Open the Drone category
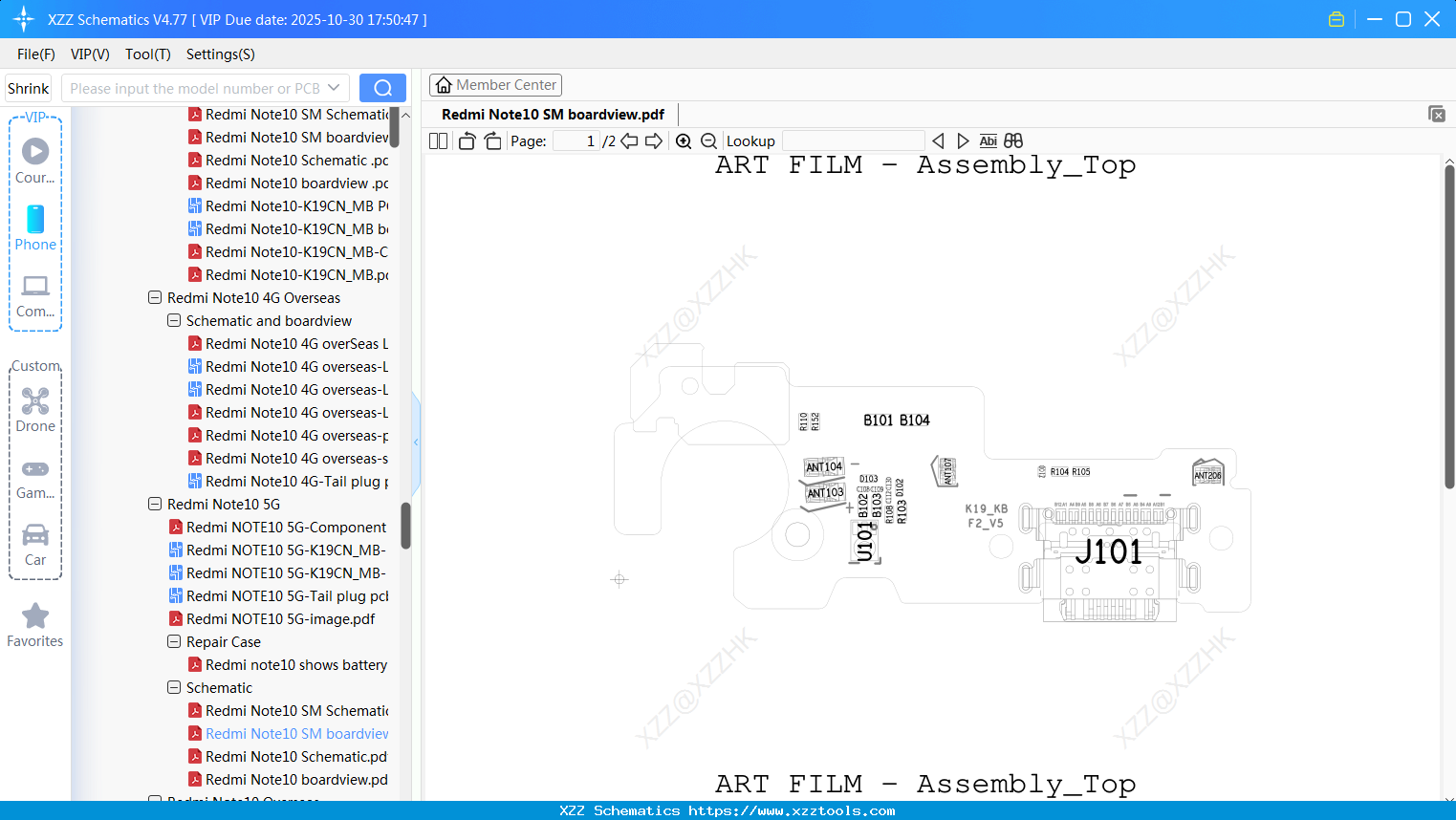Viewport: 1456px width, 820px height. (35, 410)
